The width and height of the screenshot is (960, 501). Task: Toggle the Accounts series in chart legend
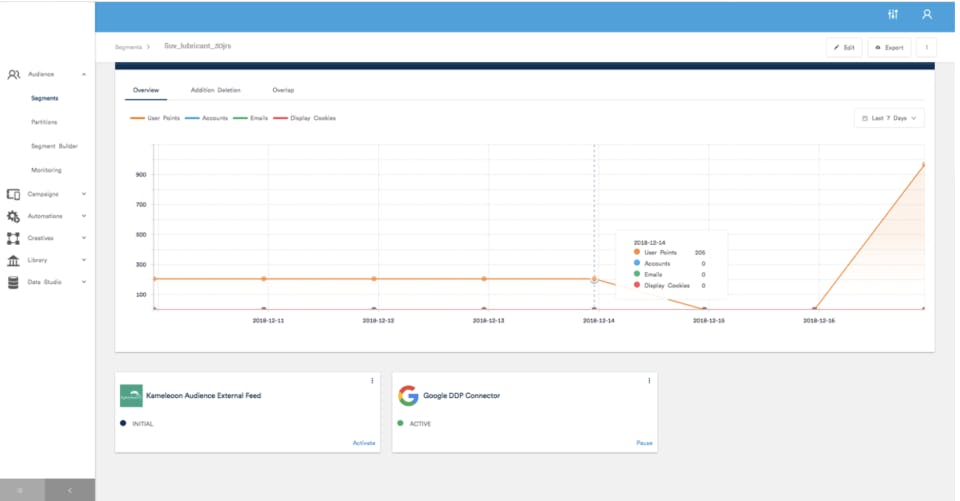pos(208,118)
